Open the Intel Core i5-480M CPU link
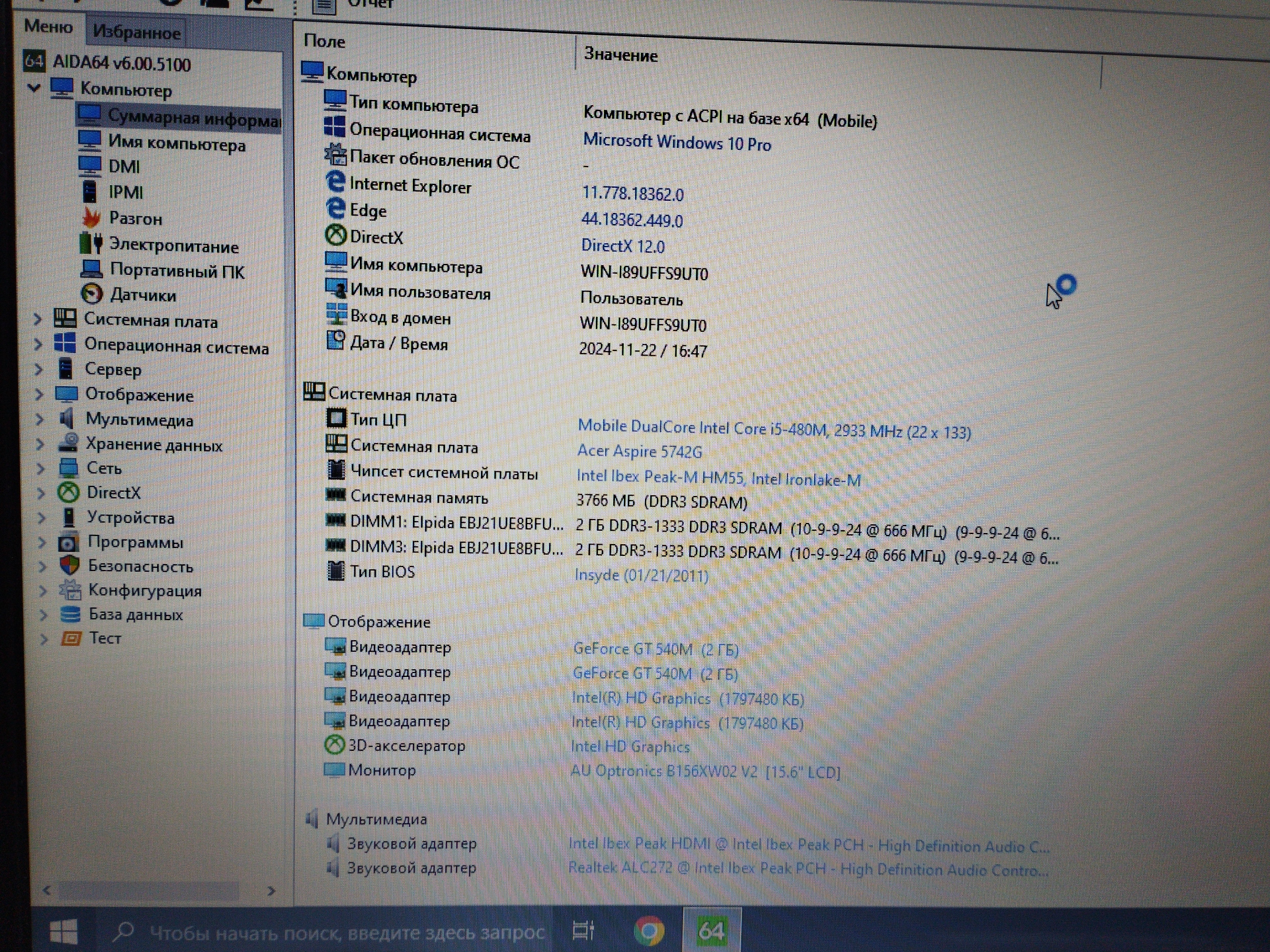The width and height of the screenshot is (1270, 952). (x=774, y=430)
